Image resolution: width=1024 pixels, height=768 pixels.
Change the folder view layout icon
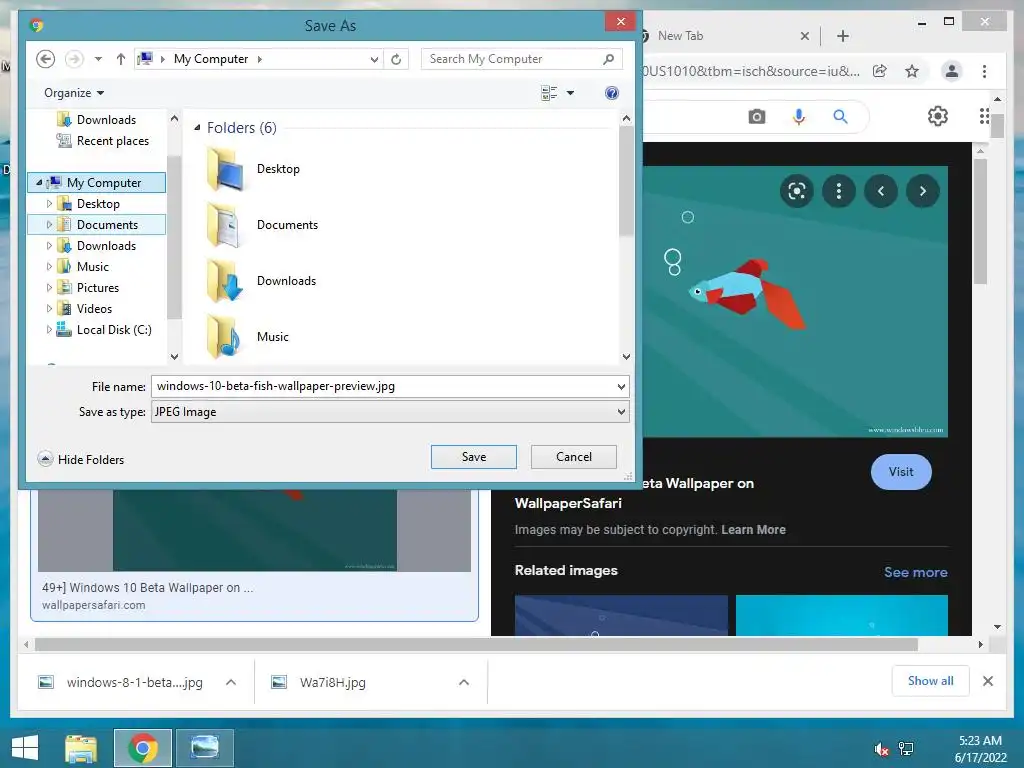pyautogui.click(x=549, y=93)
